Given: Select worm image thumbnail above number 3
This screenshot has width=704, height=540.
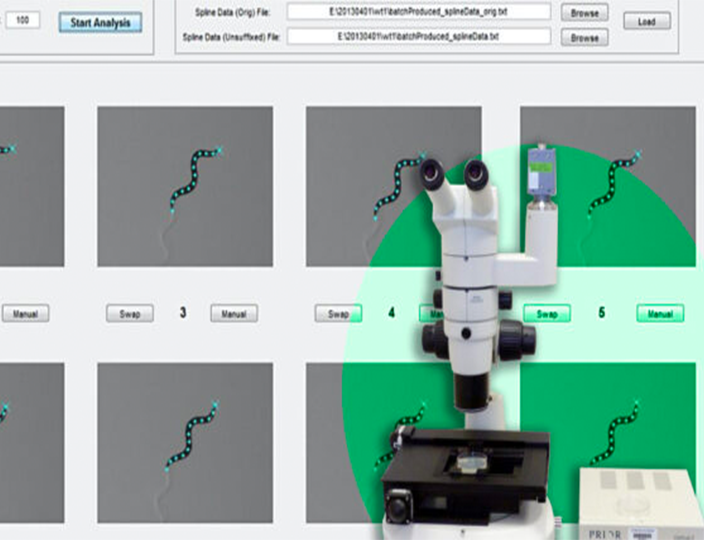Looking at the screenshot, I should (185, 186).
